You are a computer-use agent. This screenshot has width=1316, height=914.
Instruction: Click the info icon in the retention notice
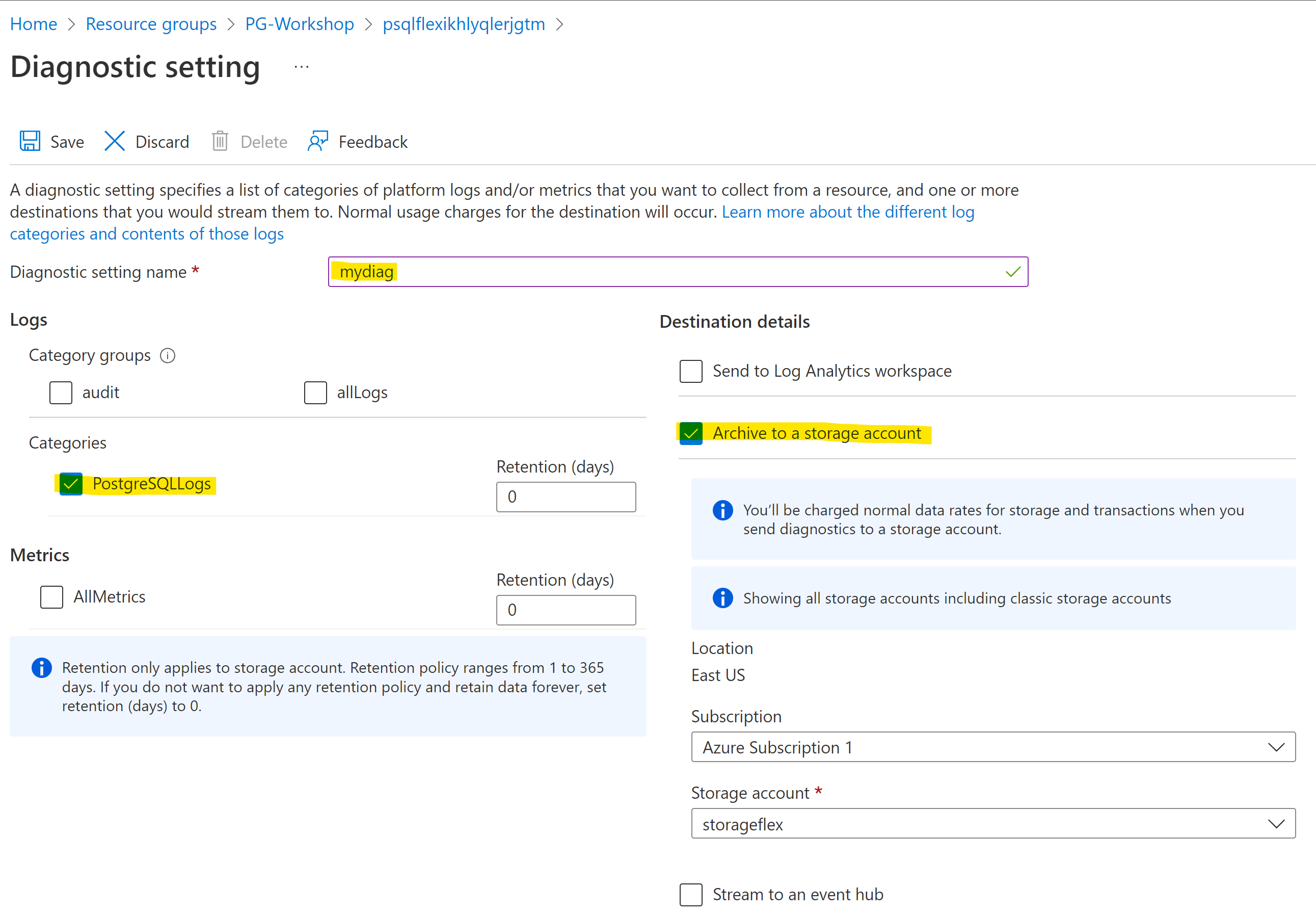[x=41, y=668]
